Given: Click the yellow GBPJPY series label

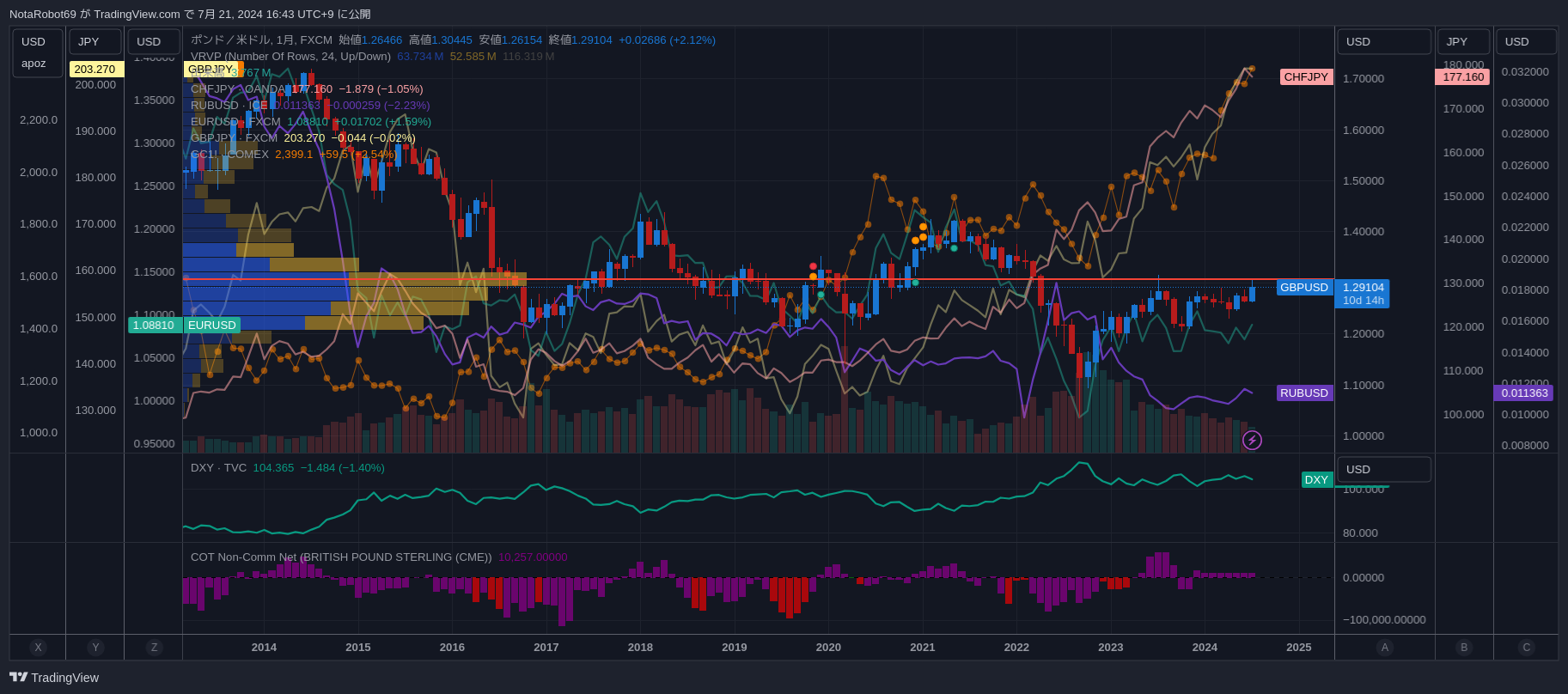Looking at the screenshot, I should coord(211,70).
